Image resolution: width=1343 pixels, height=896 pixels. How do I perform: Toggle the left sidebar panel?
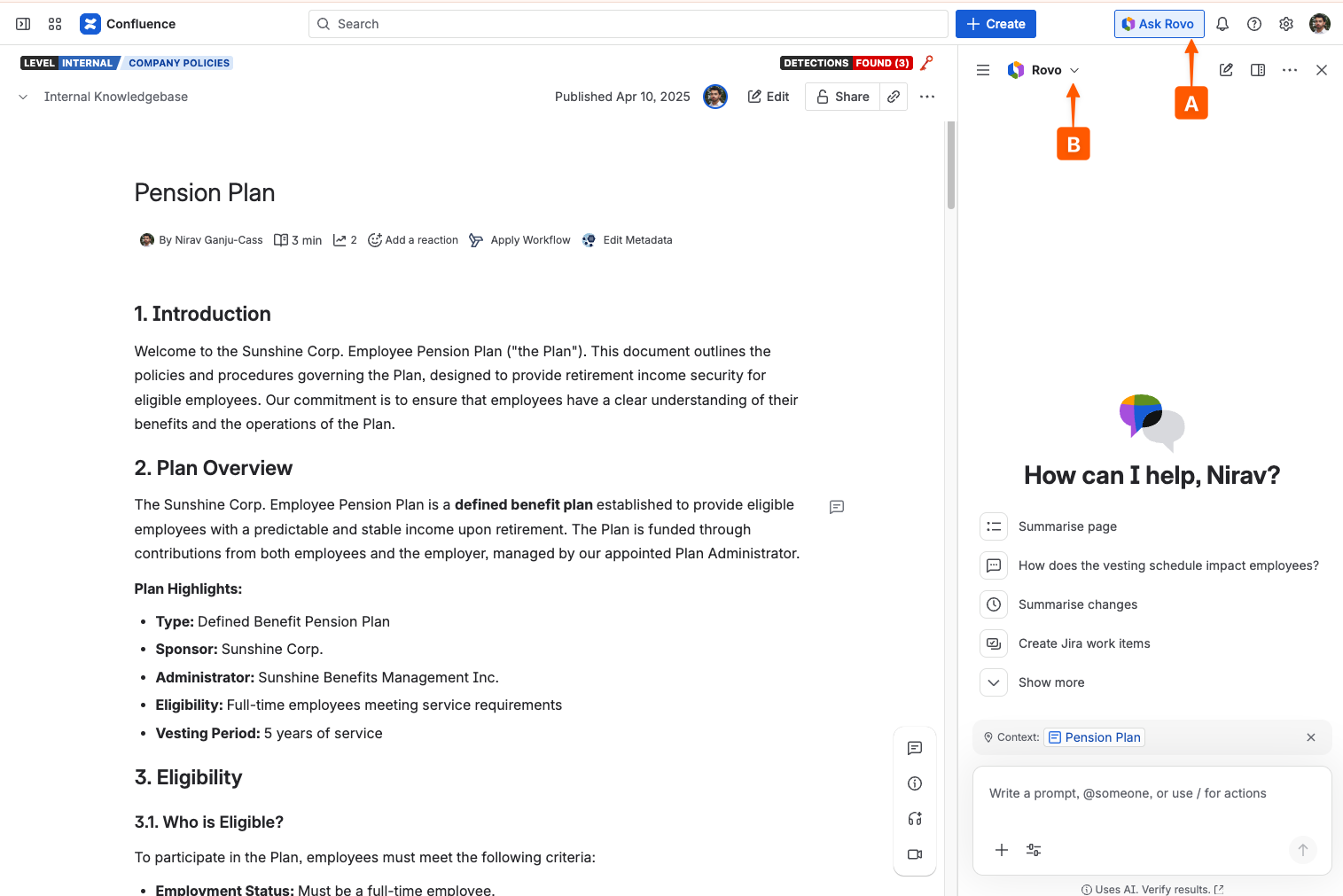23,24
